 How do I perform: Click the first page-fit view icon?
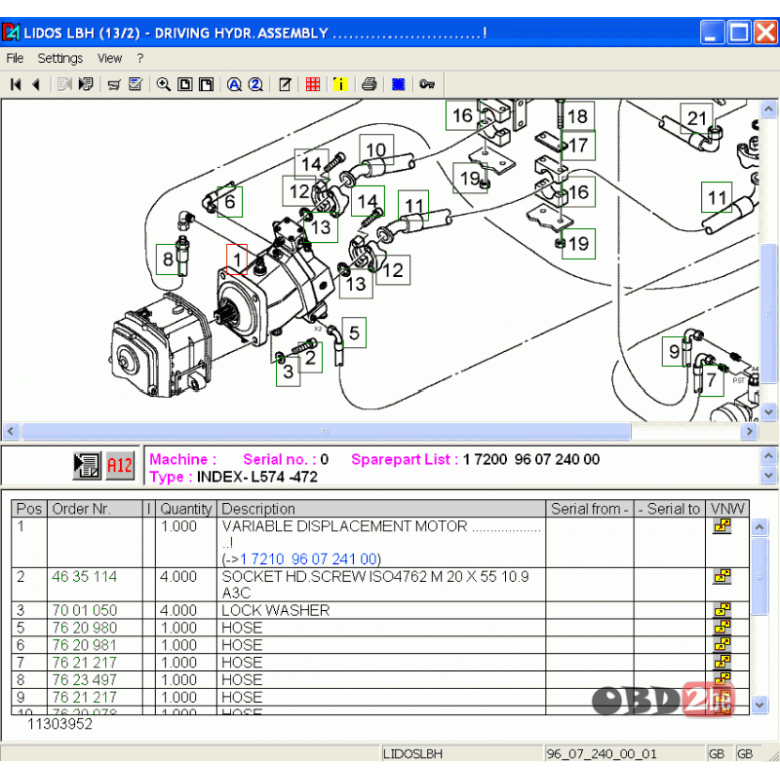pyautogui.click(x=185, y=85)
